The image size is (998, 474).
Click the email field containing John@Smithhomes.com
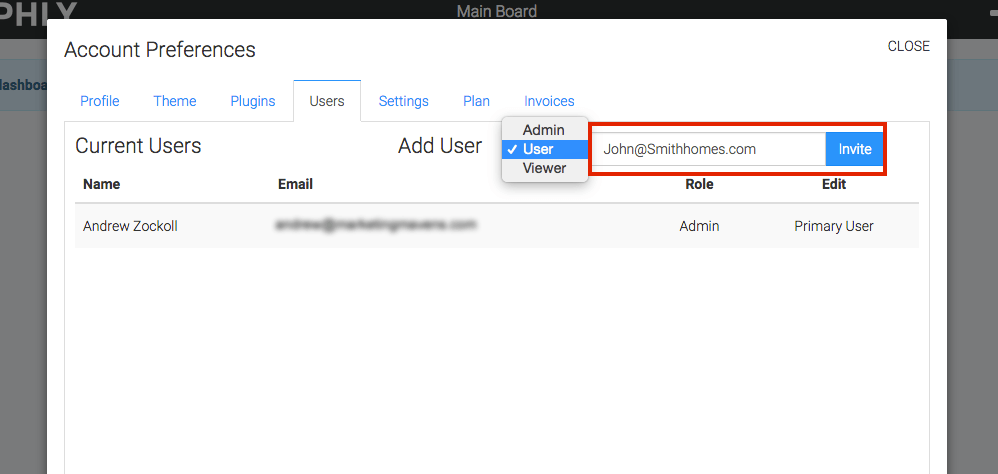tap(709, 149)
